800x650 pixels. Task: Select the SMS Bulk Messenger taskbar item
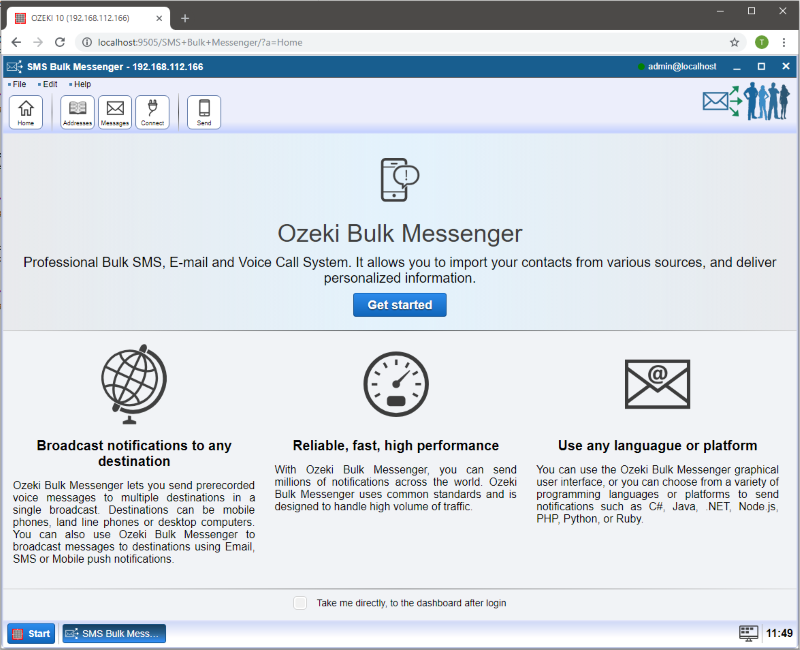click(x=114, y=633)
